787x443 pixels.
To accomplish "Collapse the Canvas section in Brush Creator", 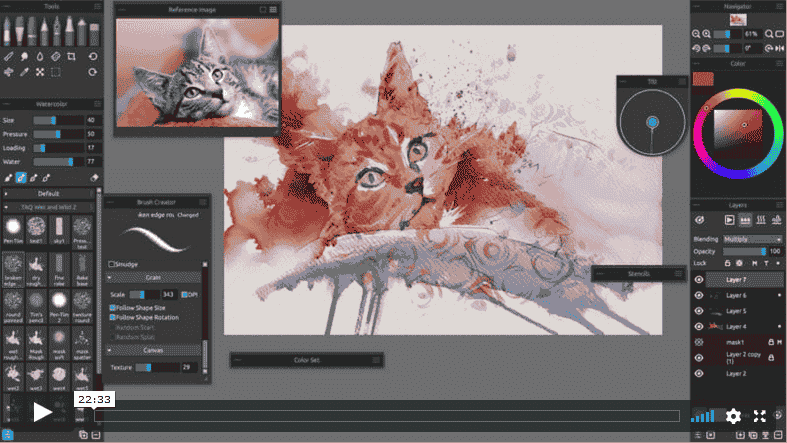I will click(x=109, y=350).
